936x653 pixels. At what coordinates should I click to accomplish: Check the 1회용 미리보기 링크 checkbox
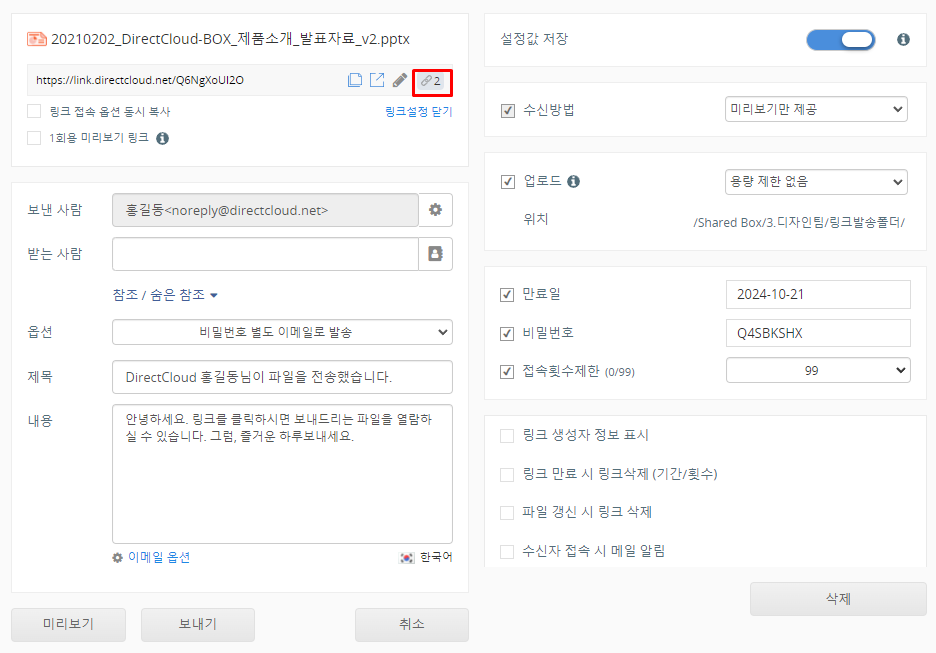(34, 138)
